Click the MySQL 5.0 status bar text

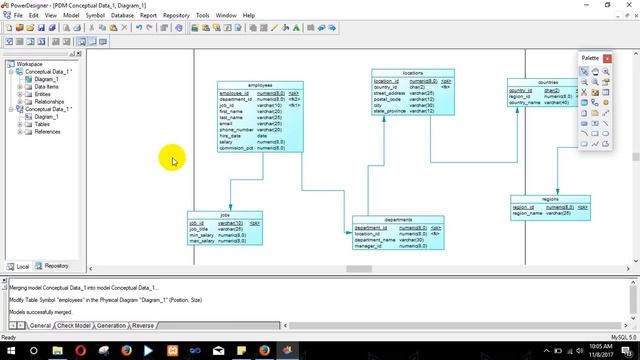tap(624, 338)
